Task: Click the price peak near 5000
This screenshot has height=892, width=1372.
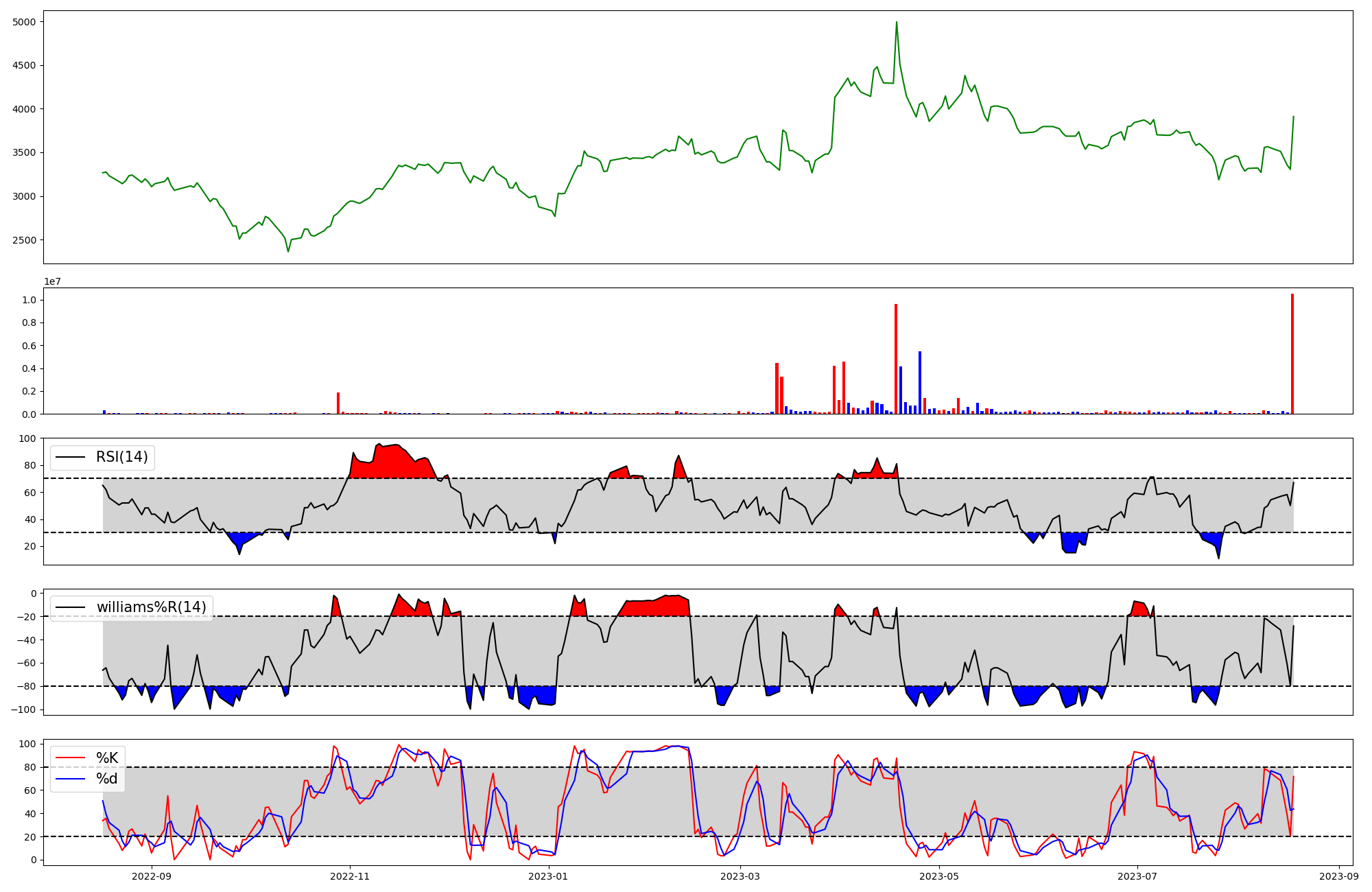Action: pyautogui.click(x=896, y=23)
